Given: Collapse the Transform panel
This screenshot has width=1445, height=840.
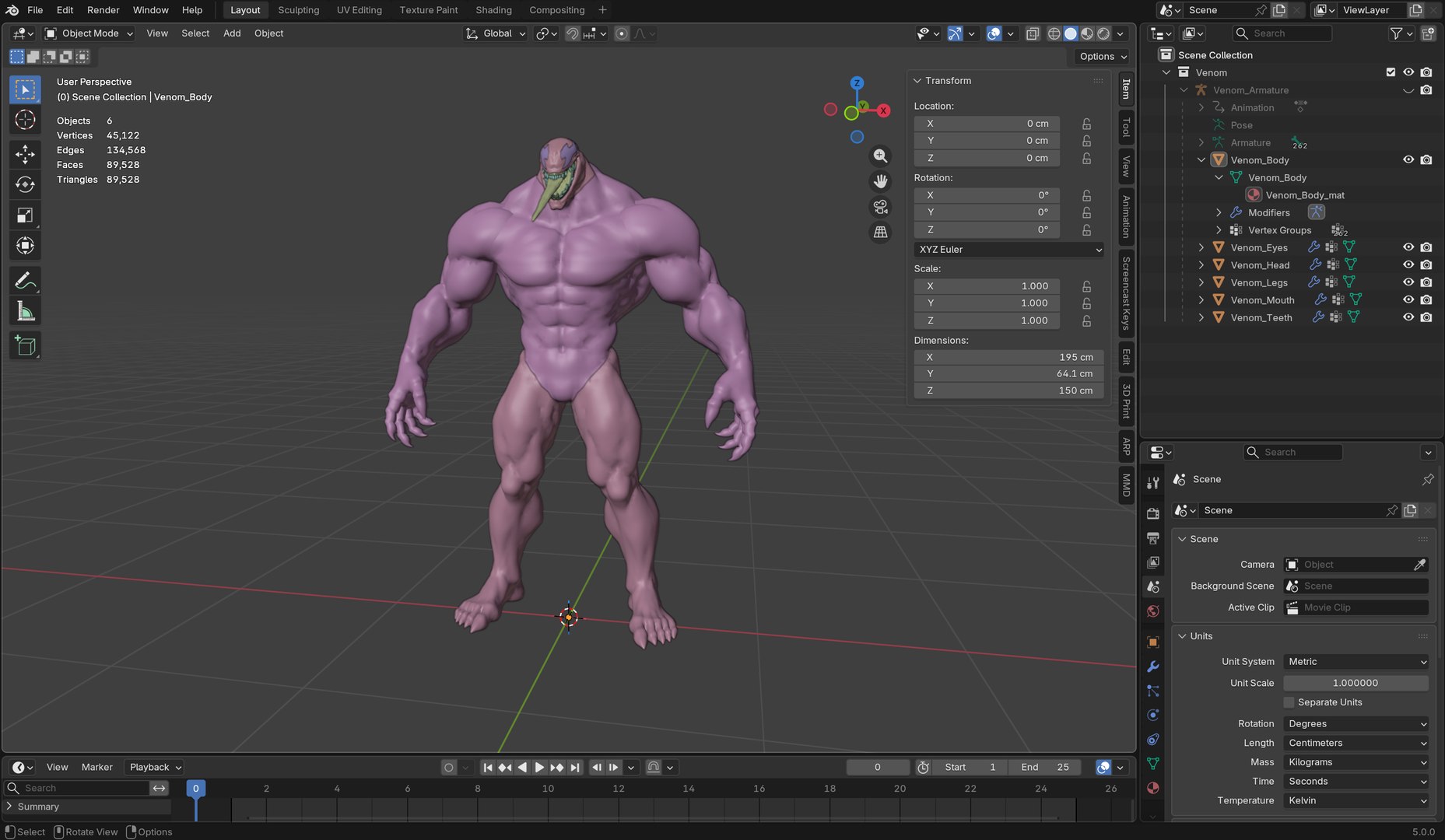Looking at the screenshot, I should click(917, 81).
